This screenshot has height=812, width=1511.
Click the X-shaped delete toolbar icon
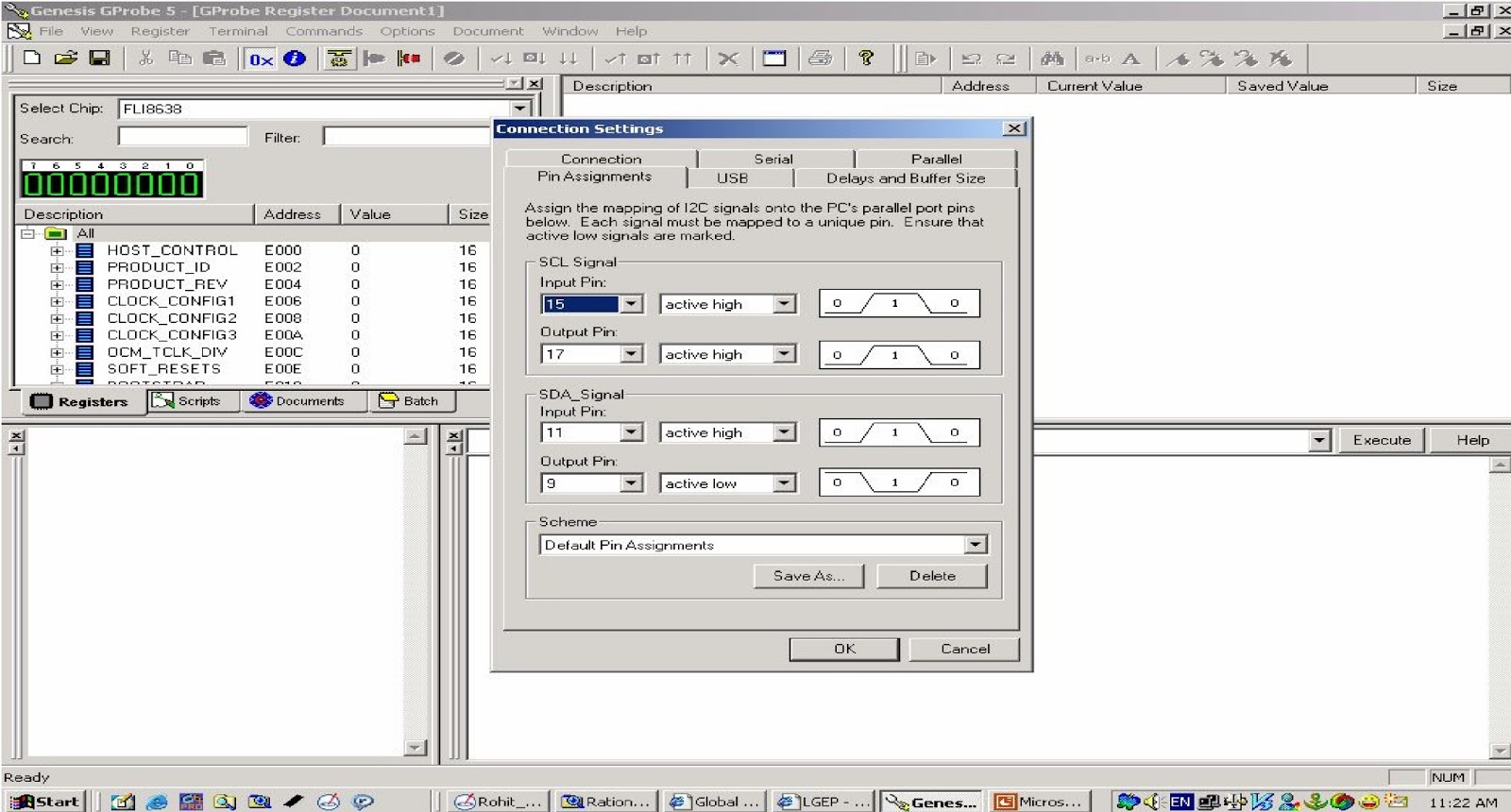coord(728,59)
